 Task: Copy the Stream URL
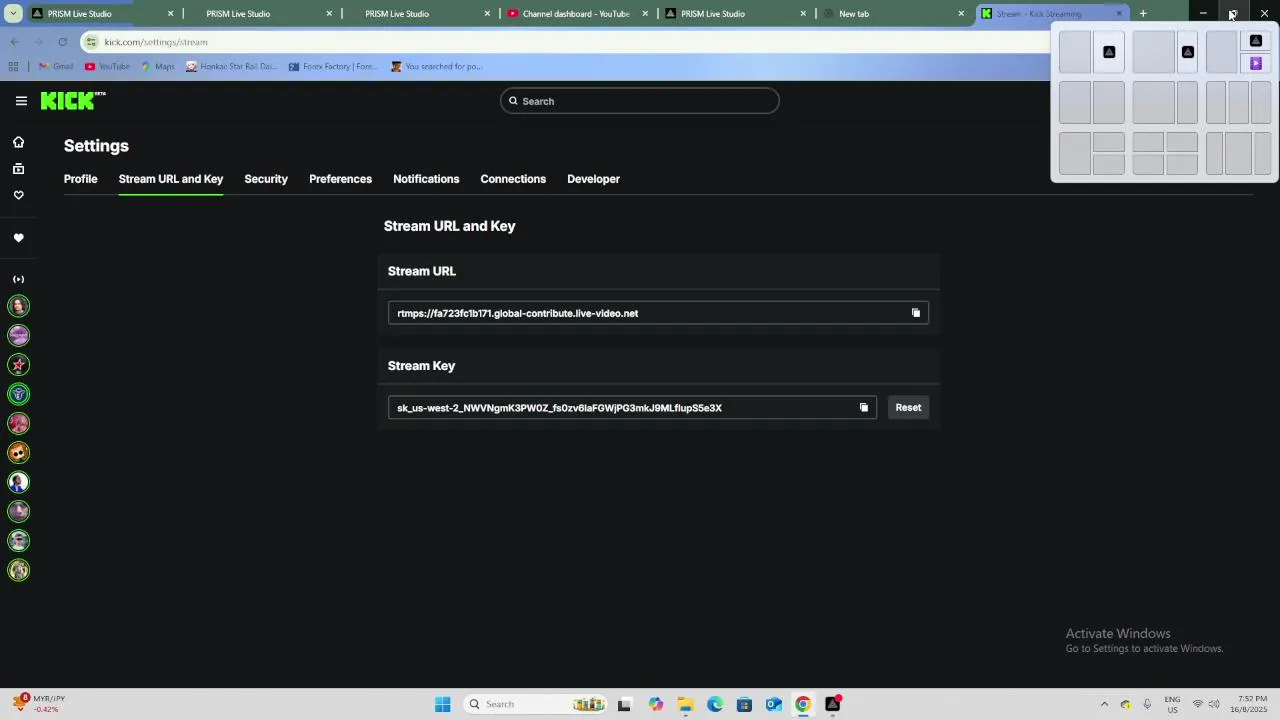click(916, 313)
